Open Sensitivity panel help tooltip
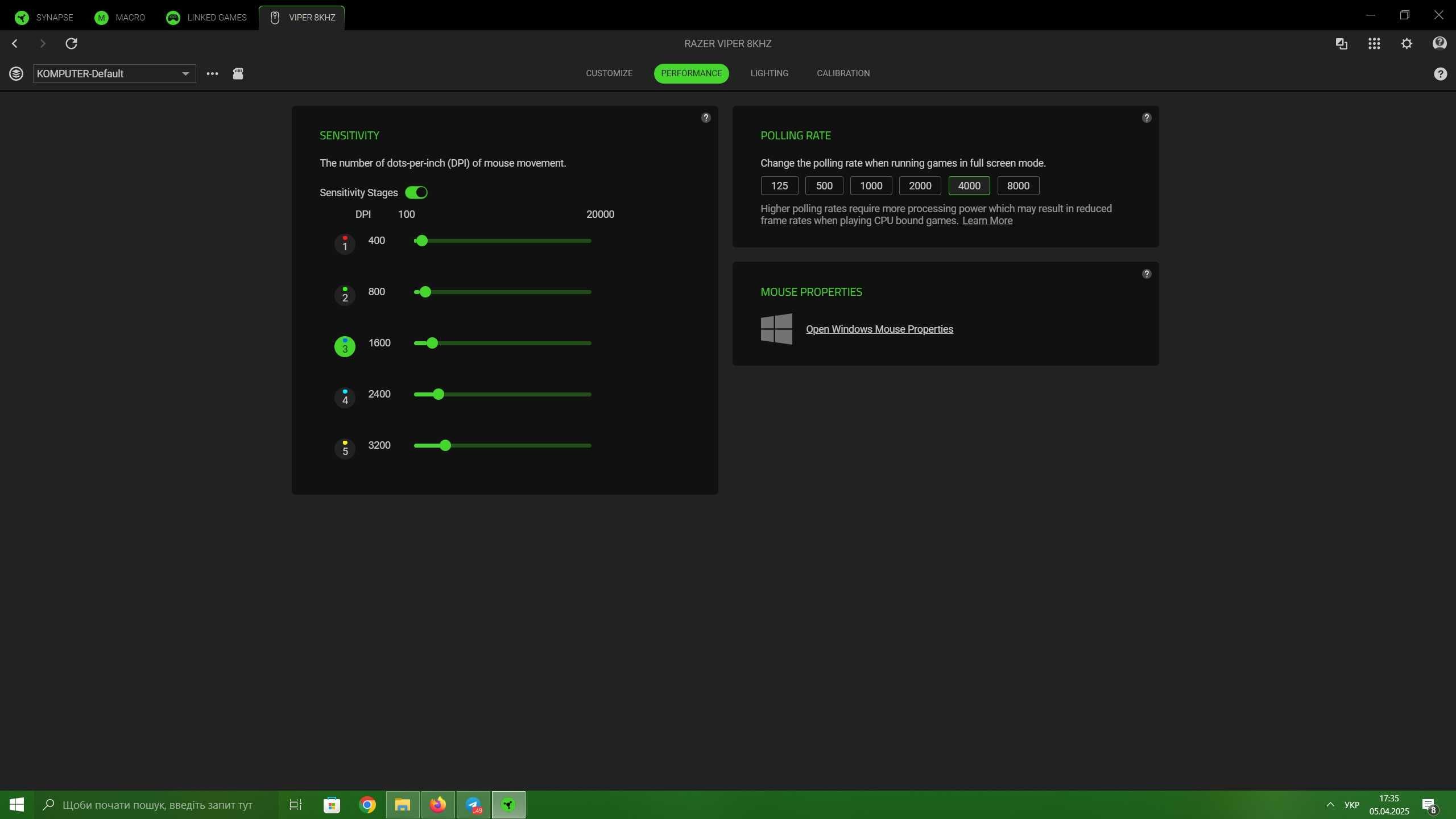 pos(706,118)
